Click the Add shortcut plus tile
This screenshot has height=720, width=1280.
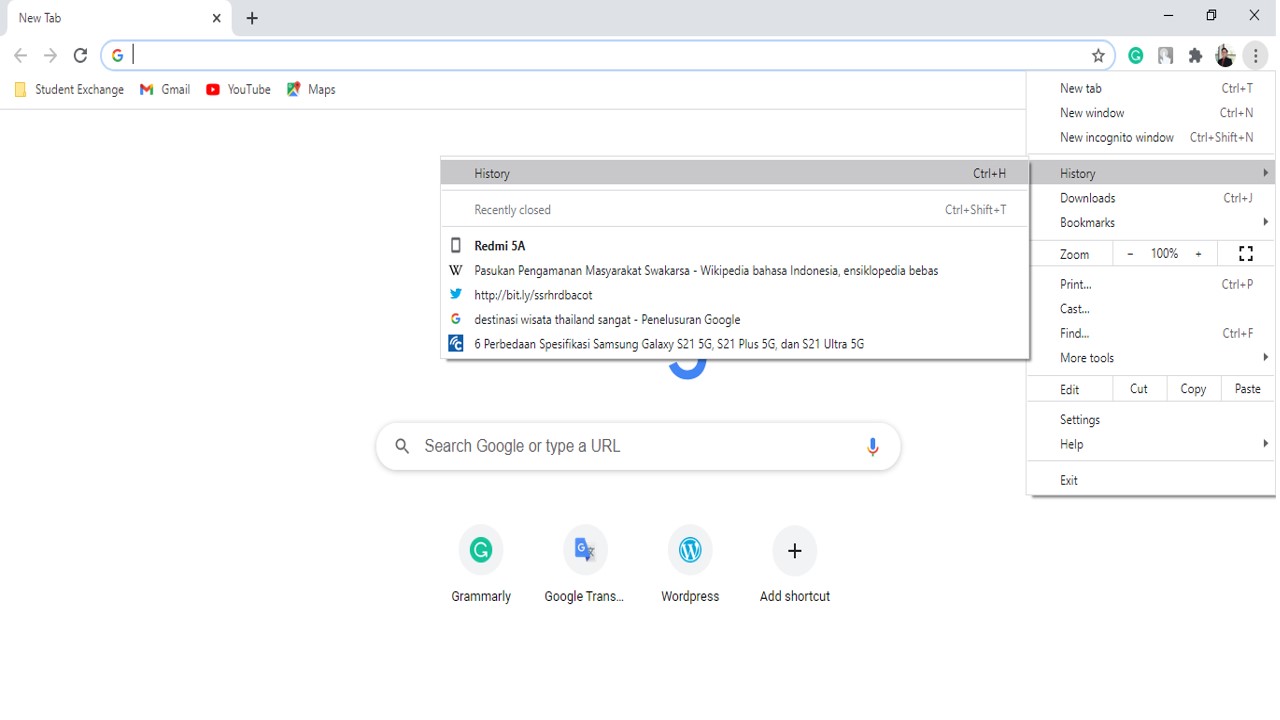pyautogui.click(x=795, y=565)
